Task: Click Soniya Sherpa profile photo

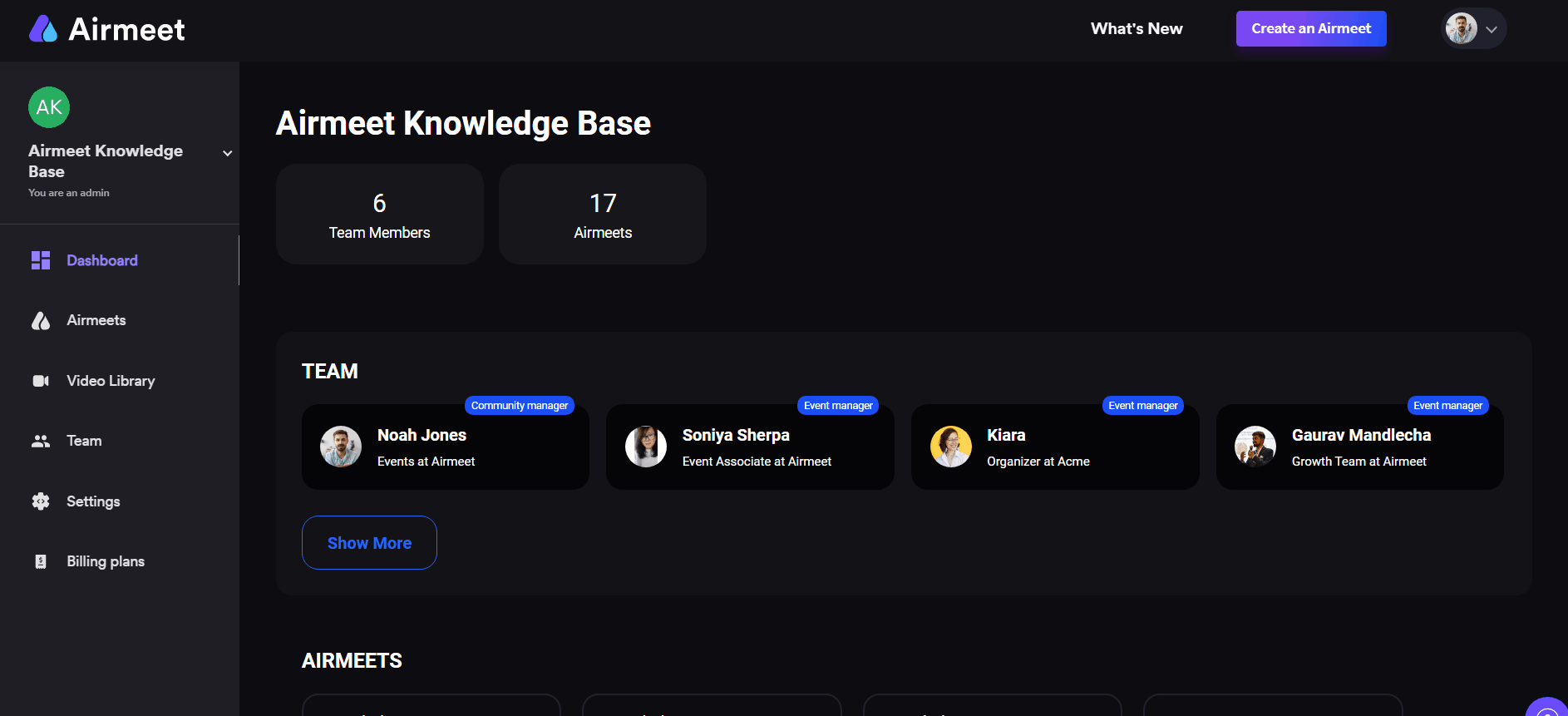Action: pos(646,447)
